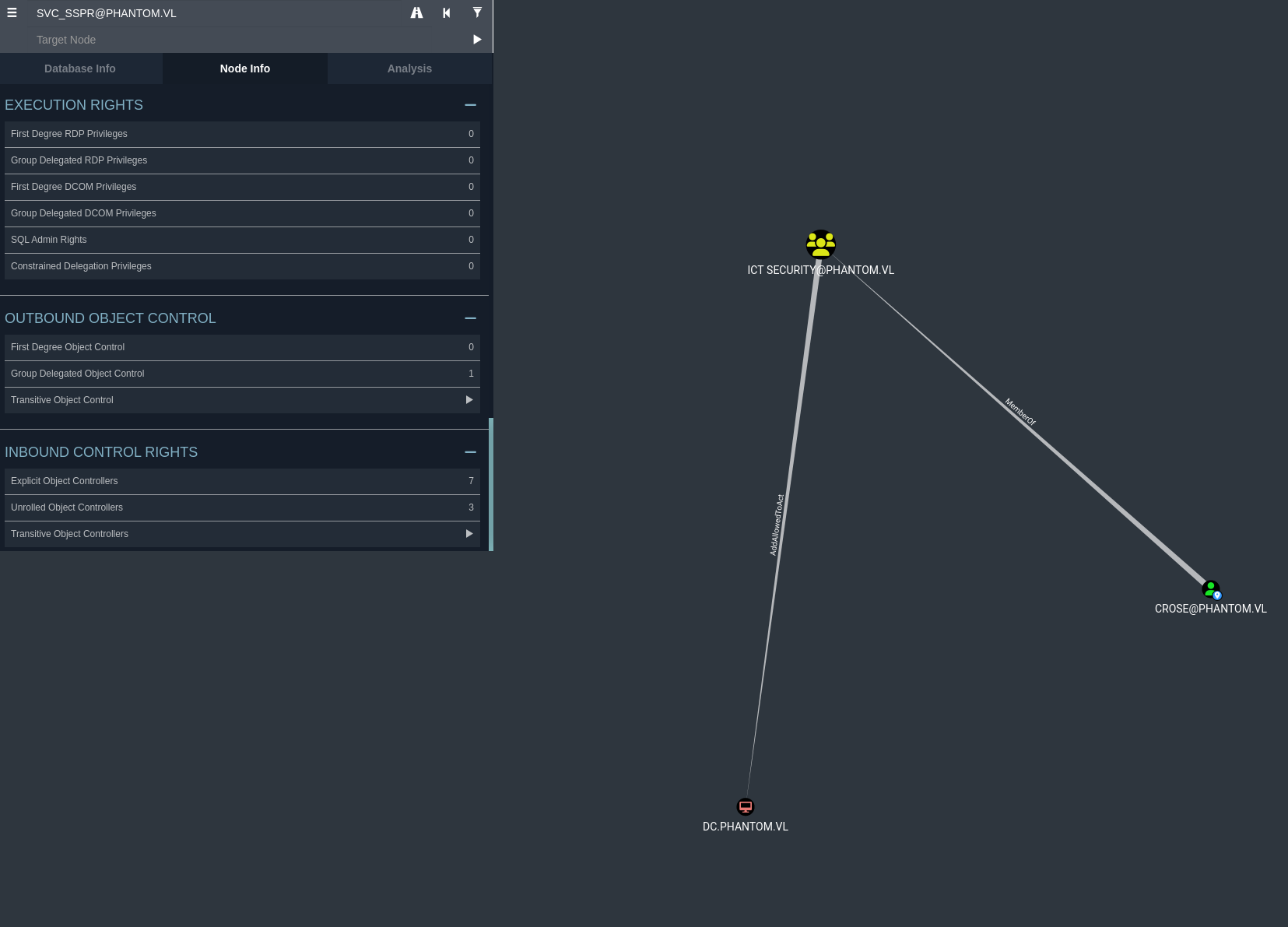
Task: Click the pathfinding road icon
Action: pos(416,13)
